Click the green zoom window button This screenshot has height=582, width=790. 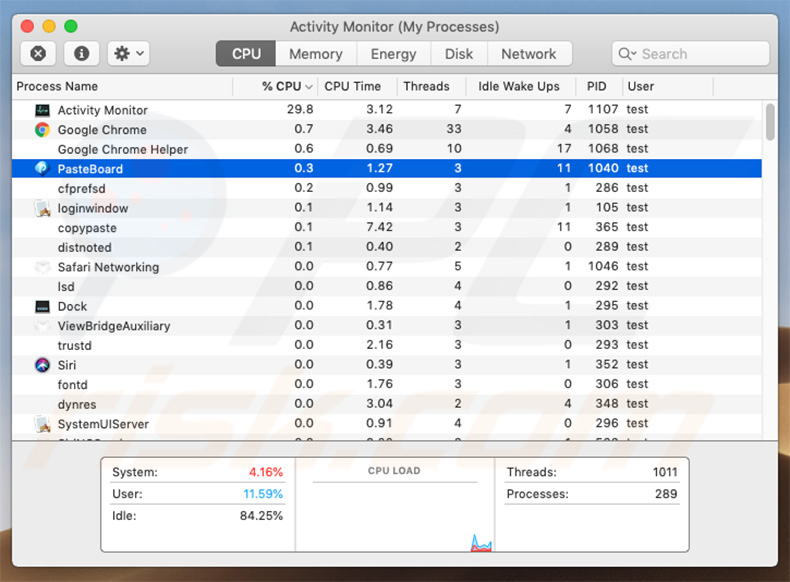[71, 26]
